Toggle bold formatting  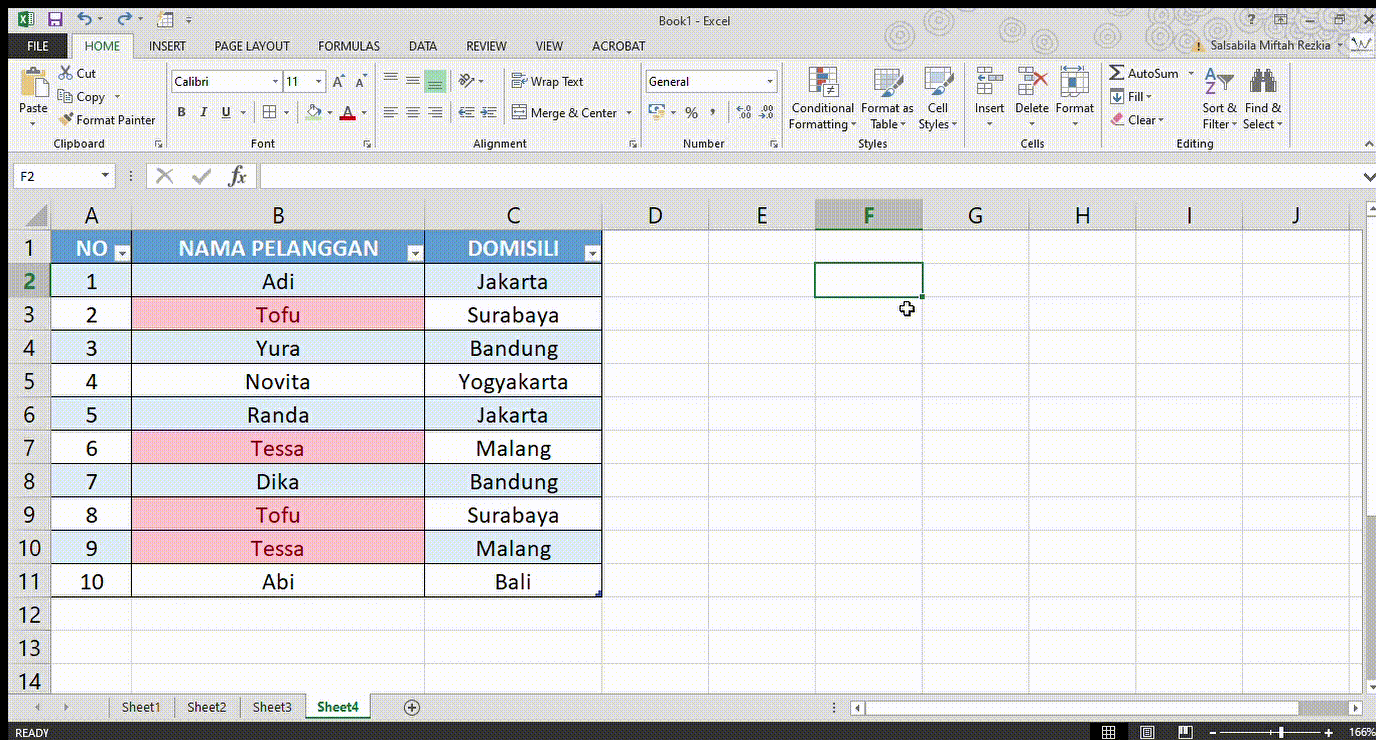pyautogui.click(x=181, y=112)
